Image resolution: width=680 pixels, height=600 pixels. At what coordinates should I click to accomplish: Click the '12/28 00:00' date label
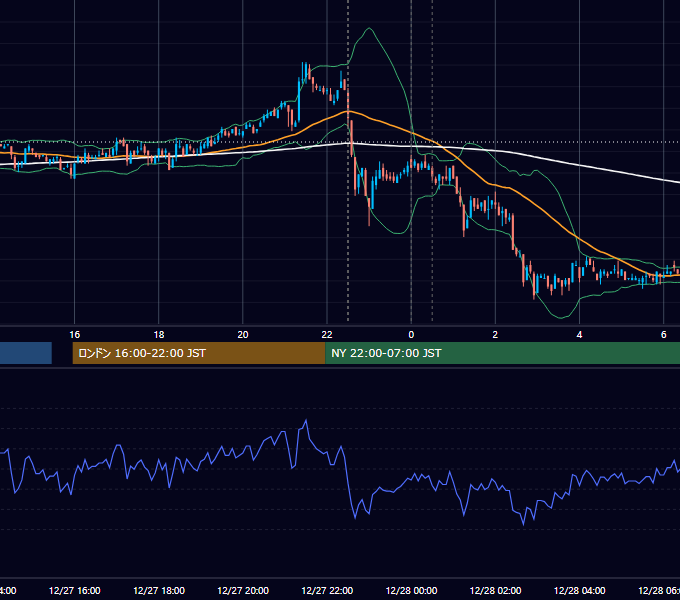pos(411,590)
